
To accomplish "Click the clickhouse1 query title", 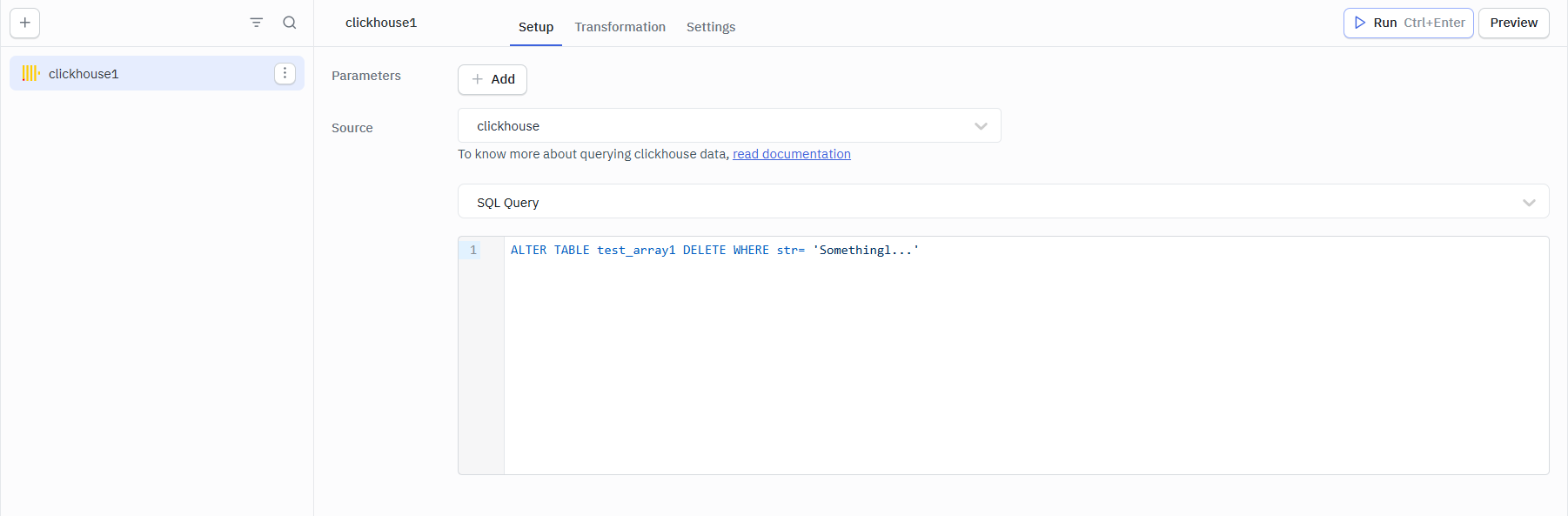I will tap(381, 23).
